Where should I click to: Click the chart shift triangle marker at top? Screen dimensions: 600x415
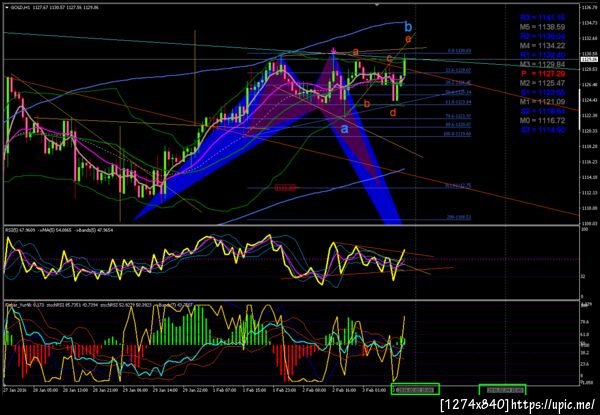(x=377, y=5)
